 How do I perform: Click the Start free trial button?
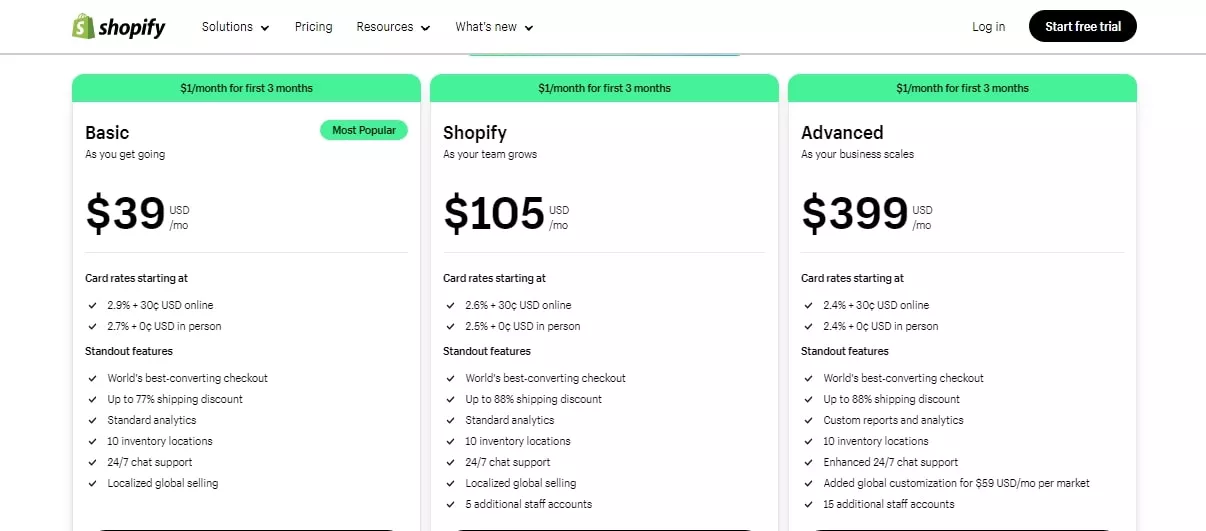click(x=1083, y=27)
